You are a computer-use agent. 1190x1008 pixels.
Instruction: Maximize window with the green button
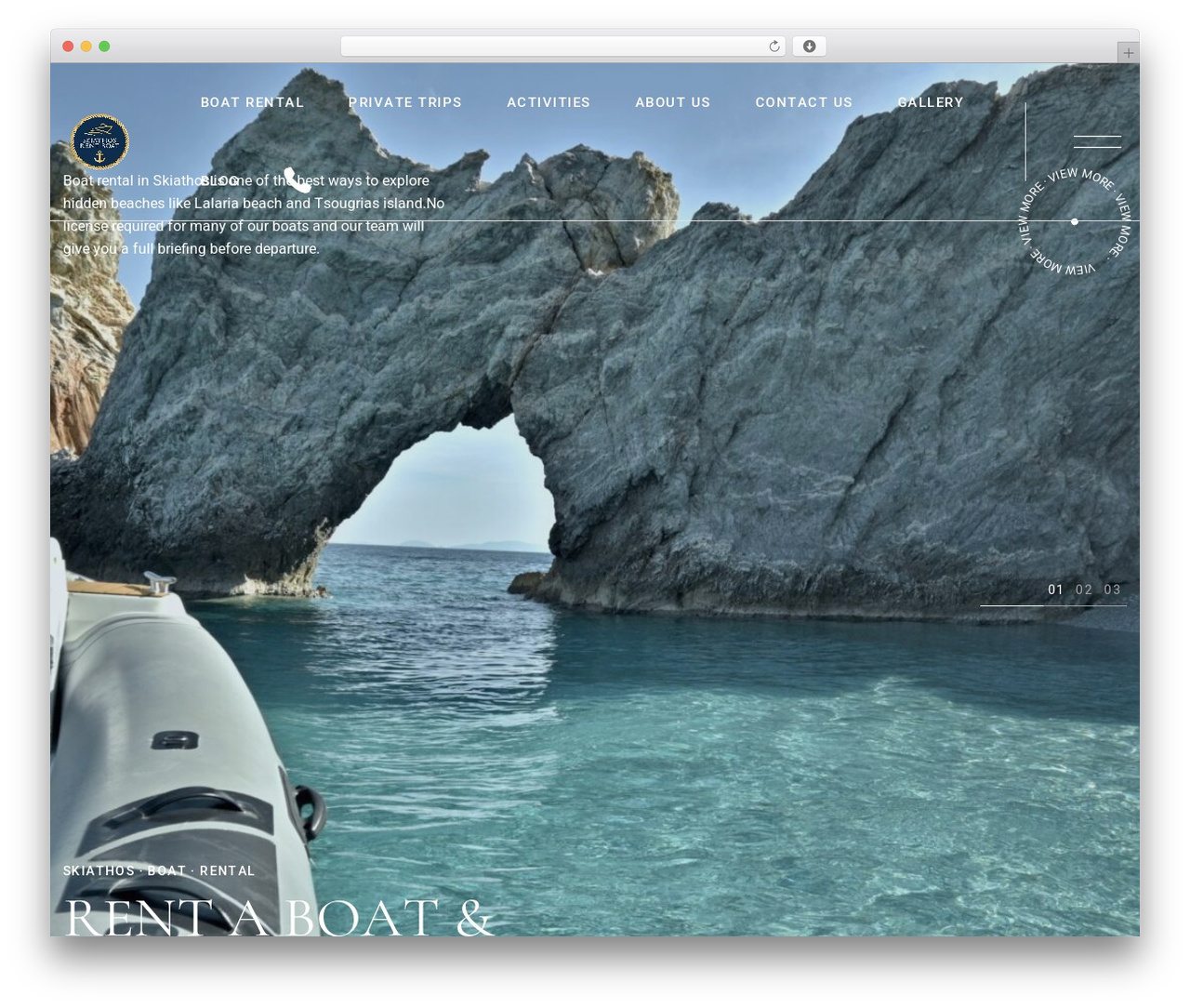(x=104, y=46)
